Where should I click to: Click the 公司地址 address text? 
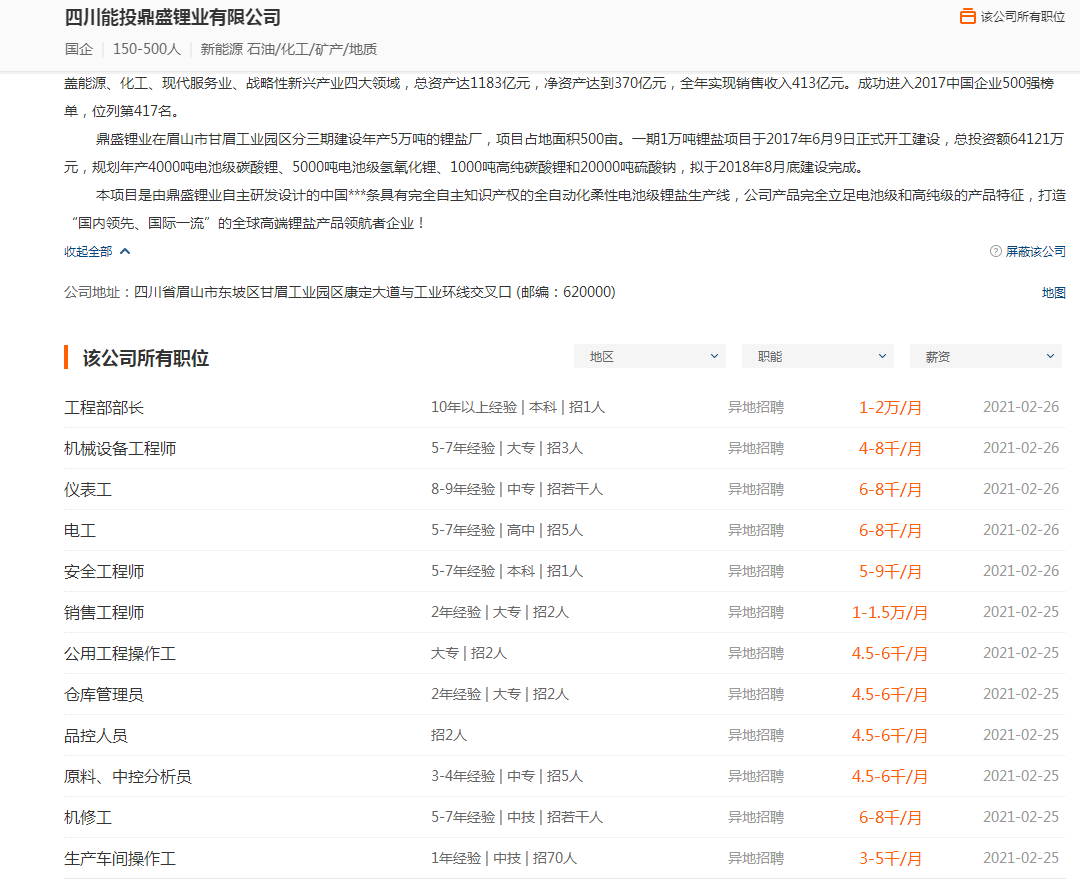(x=340, y=292)
